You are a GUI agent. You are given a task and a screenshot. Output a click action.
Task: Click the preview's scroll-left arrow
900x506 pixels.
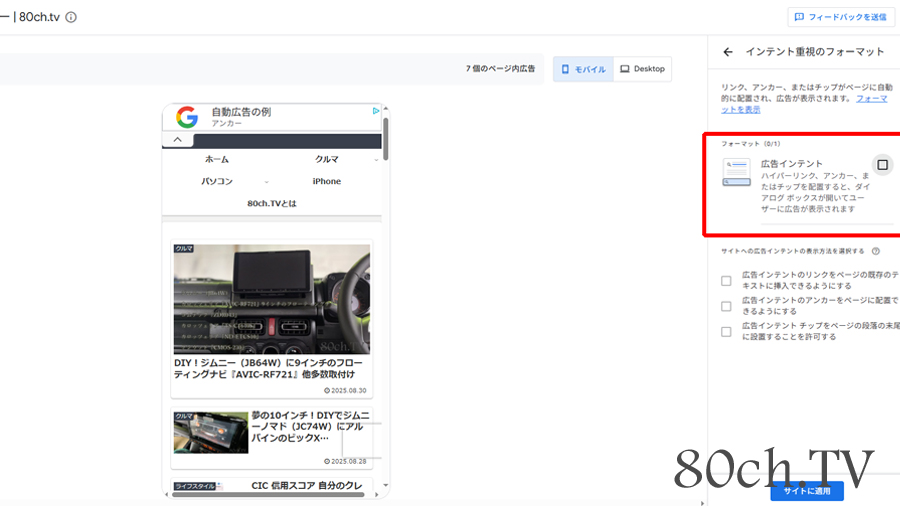pos(166,494)
